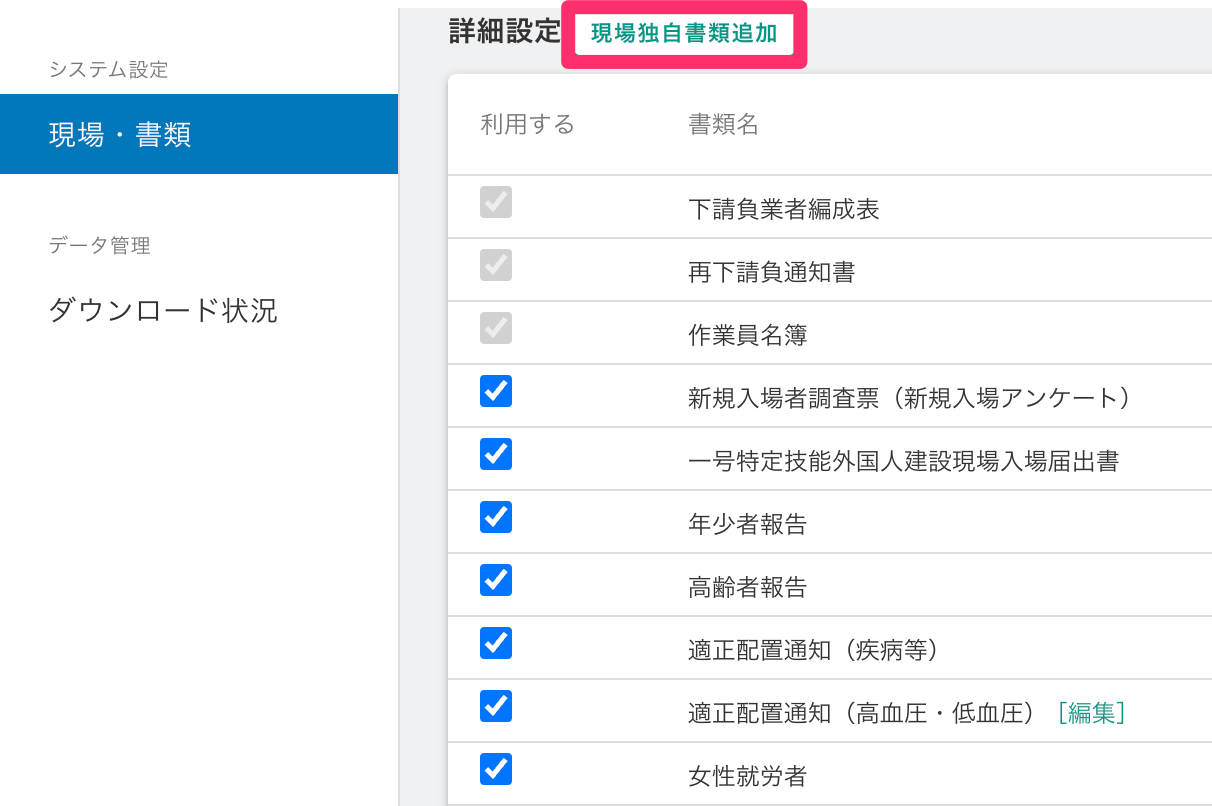Uncheck the 適正配置通知（高血圧・低血圧） checkbox

(x=496, y=706)
